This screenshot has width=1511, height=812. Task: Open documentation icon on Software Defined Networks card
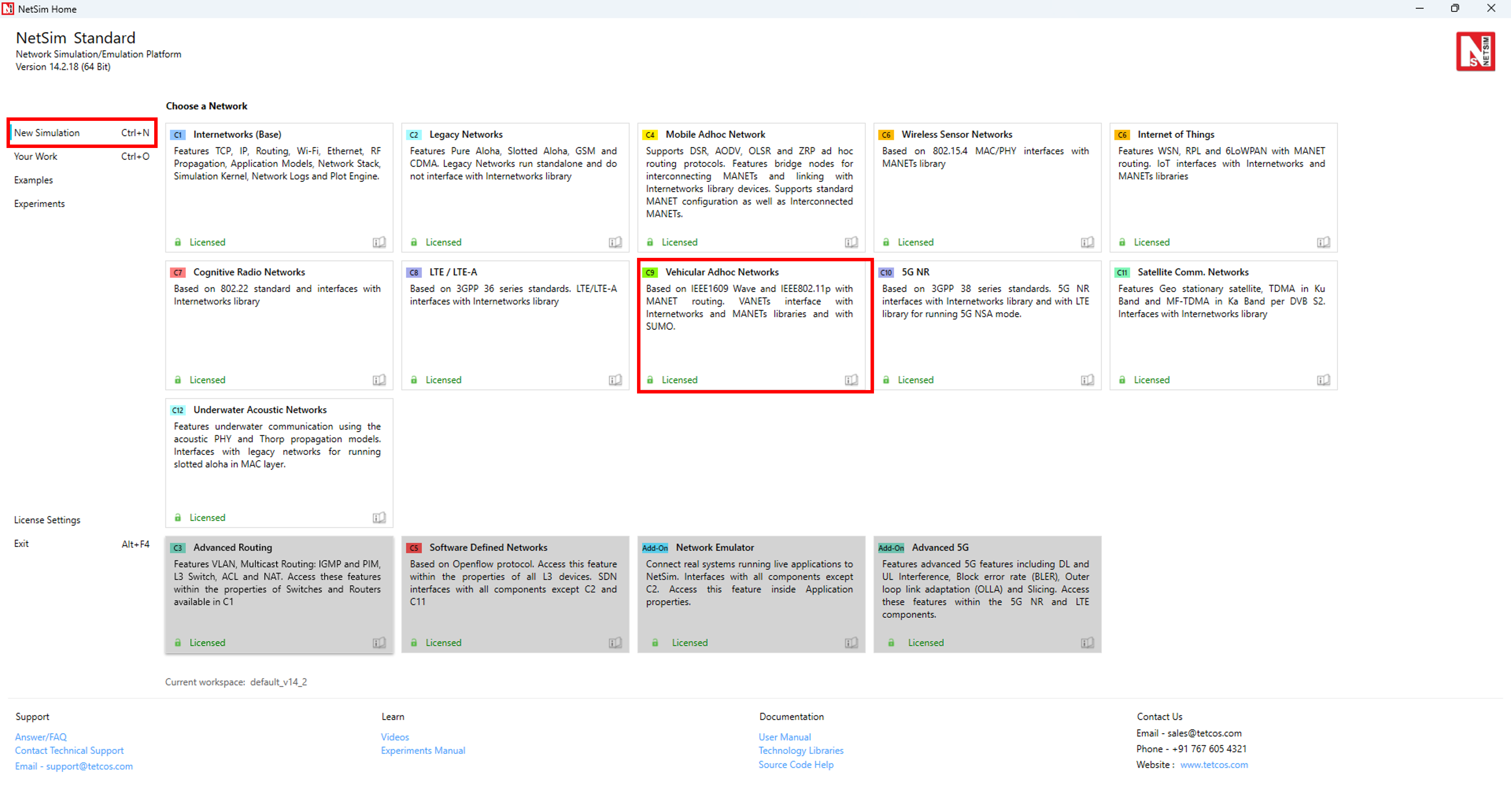point(615,643)
